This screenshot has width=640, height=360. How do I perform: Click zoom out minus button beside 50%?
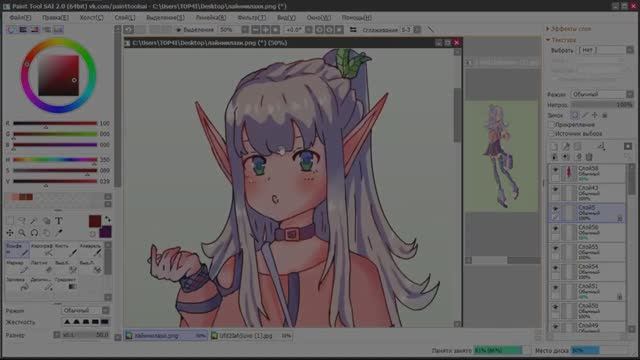[256, 29]
